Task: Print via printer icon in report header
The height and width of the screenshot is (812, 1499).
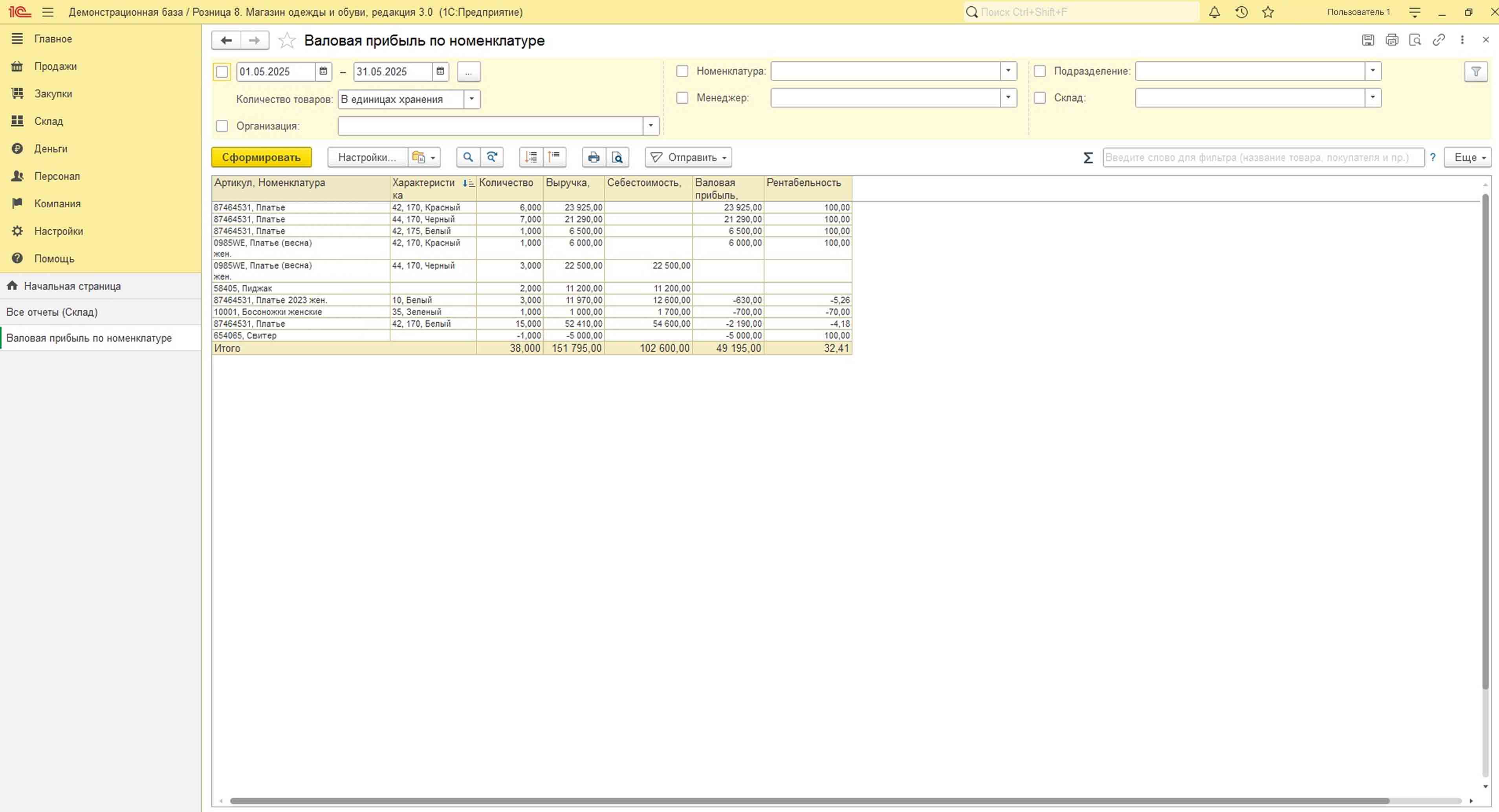Action: (x=1392, y=40)
